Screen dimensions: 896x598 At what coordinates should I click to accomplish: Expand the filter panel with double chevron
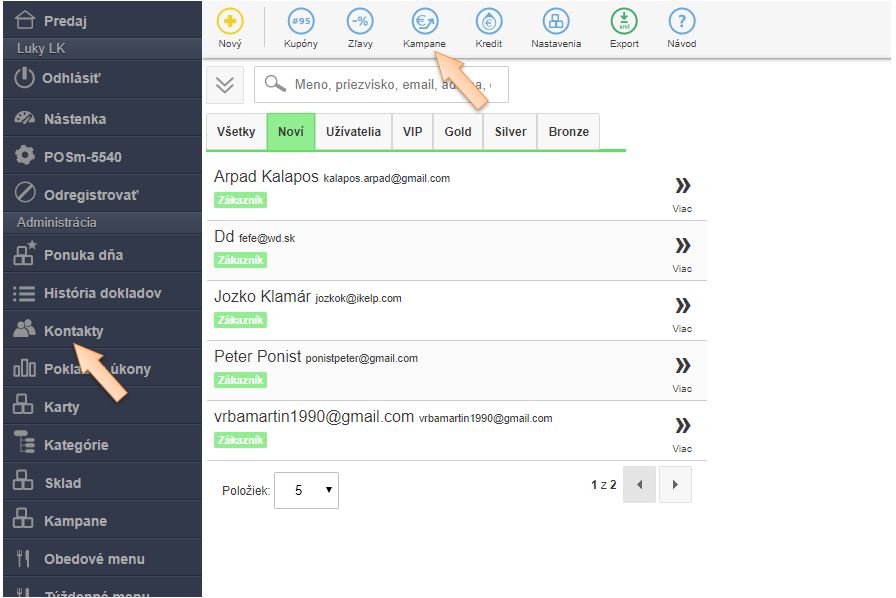coord(225,86)
